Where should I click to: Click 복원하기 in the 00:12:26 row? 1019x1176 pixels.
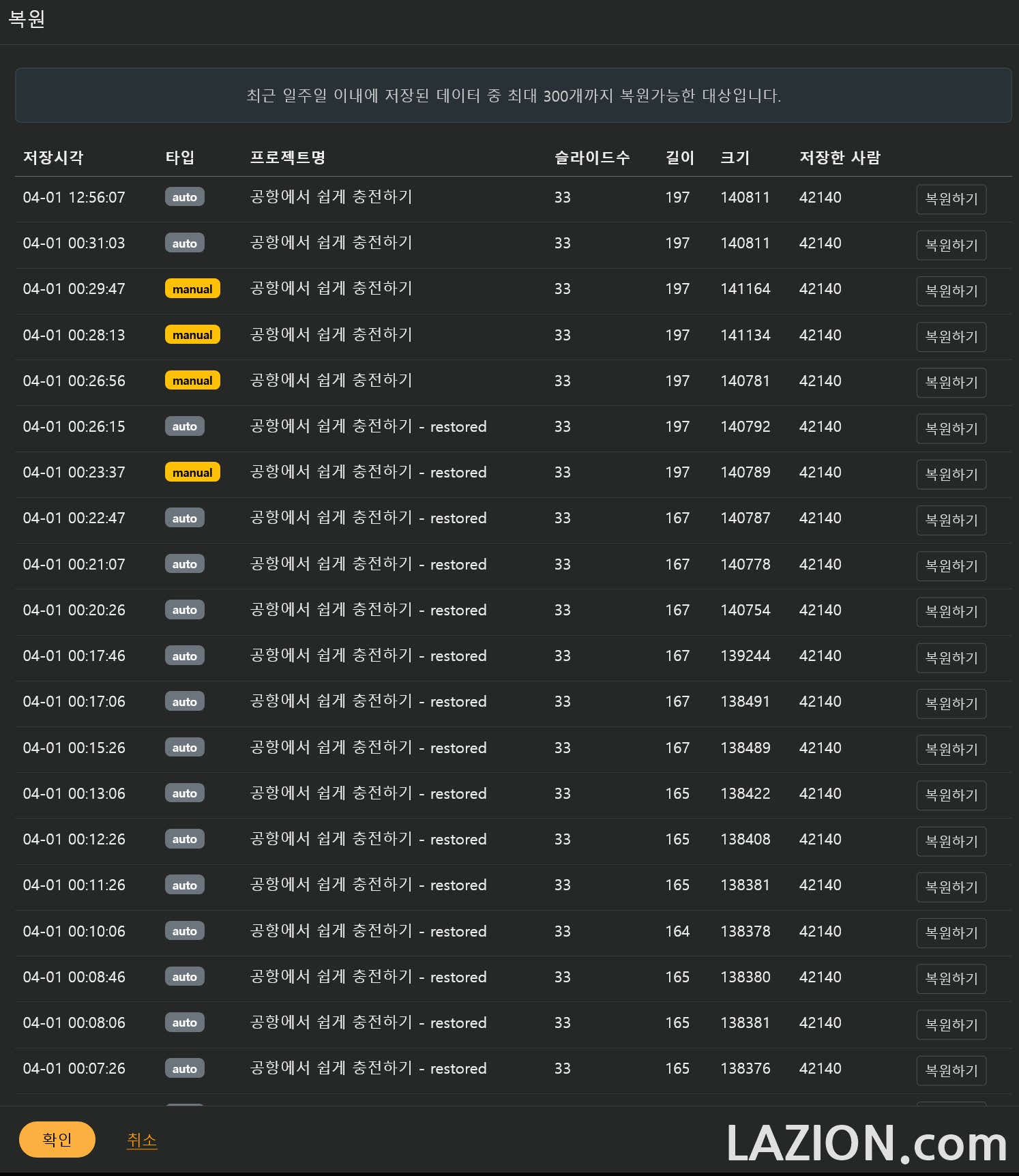(951, 841)
